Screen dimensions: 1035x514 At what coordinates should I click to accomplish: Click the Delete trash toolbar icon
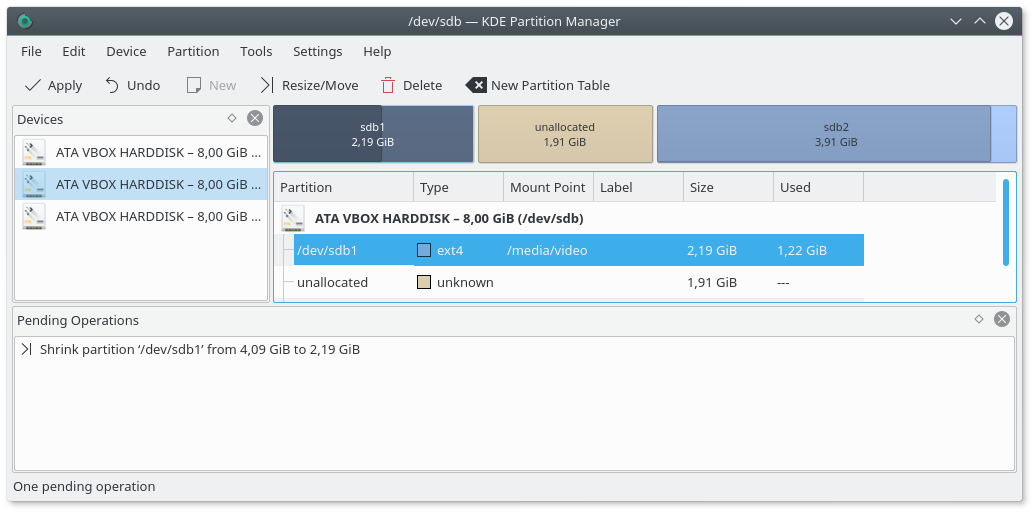coord(388,85)
